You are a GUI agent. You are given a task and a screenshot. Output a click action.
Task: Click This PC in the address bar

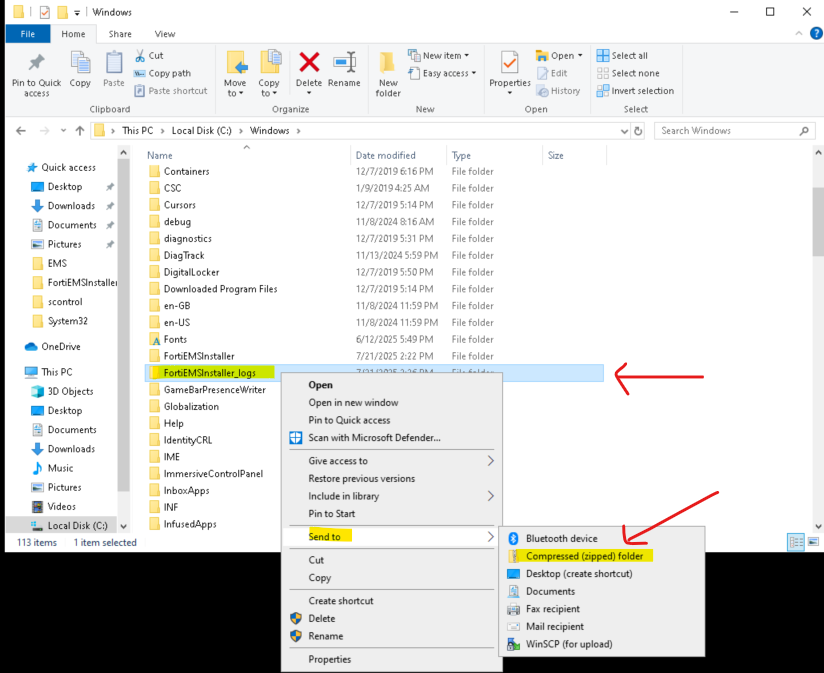tap(138, 131)
